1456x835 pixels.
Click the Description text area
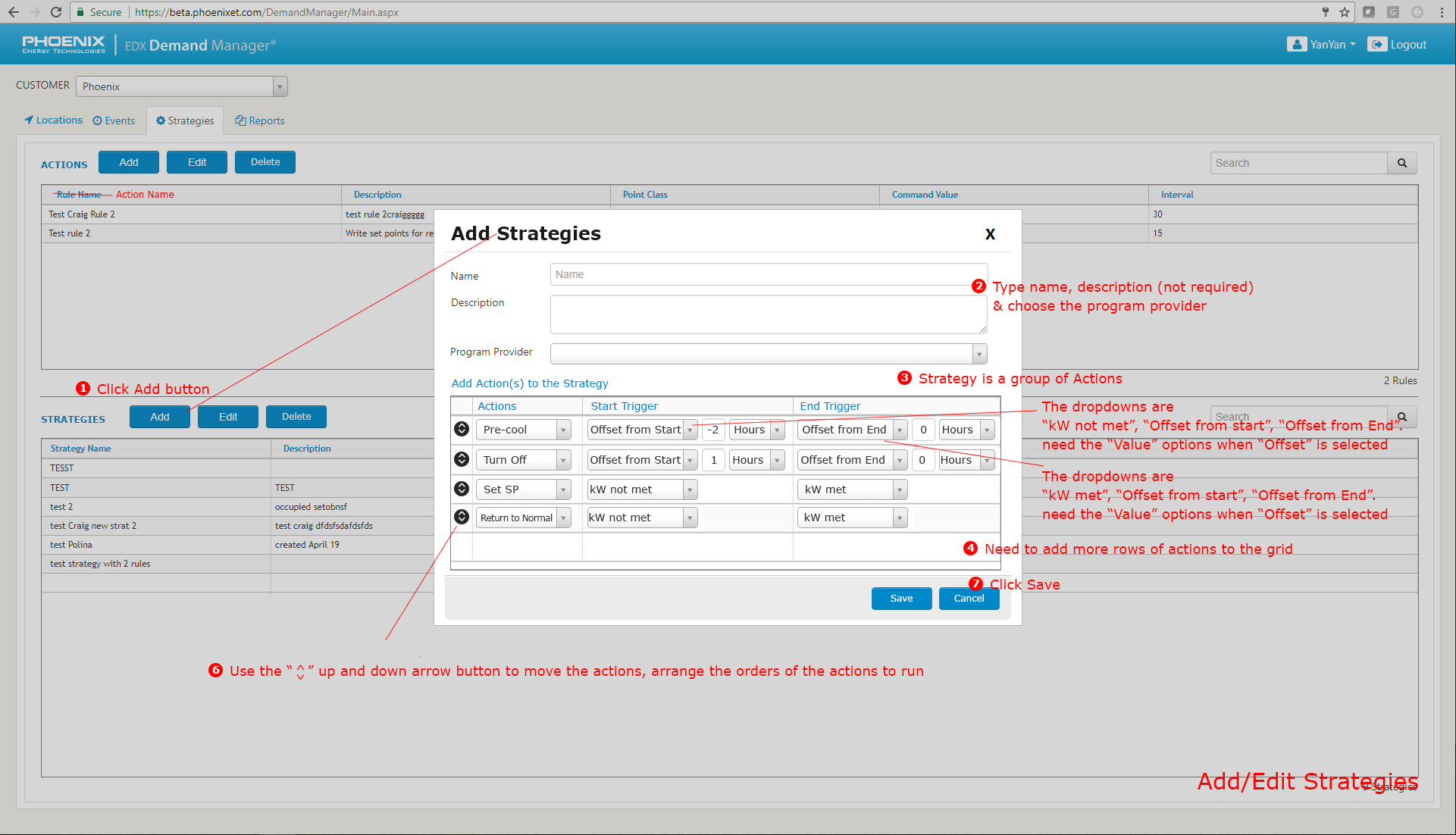tap(767, 314)
